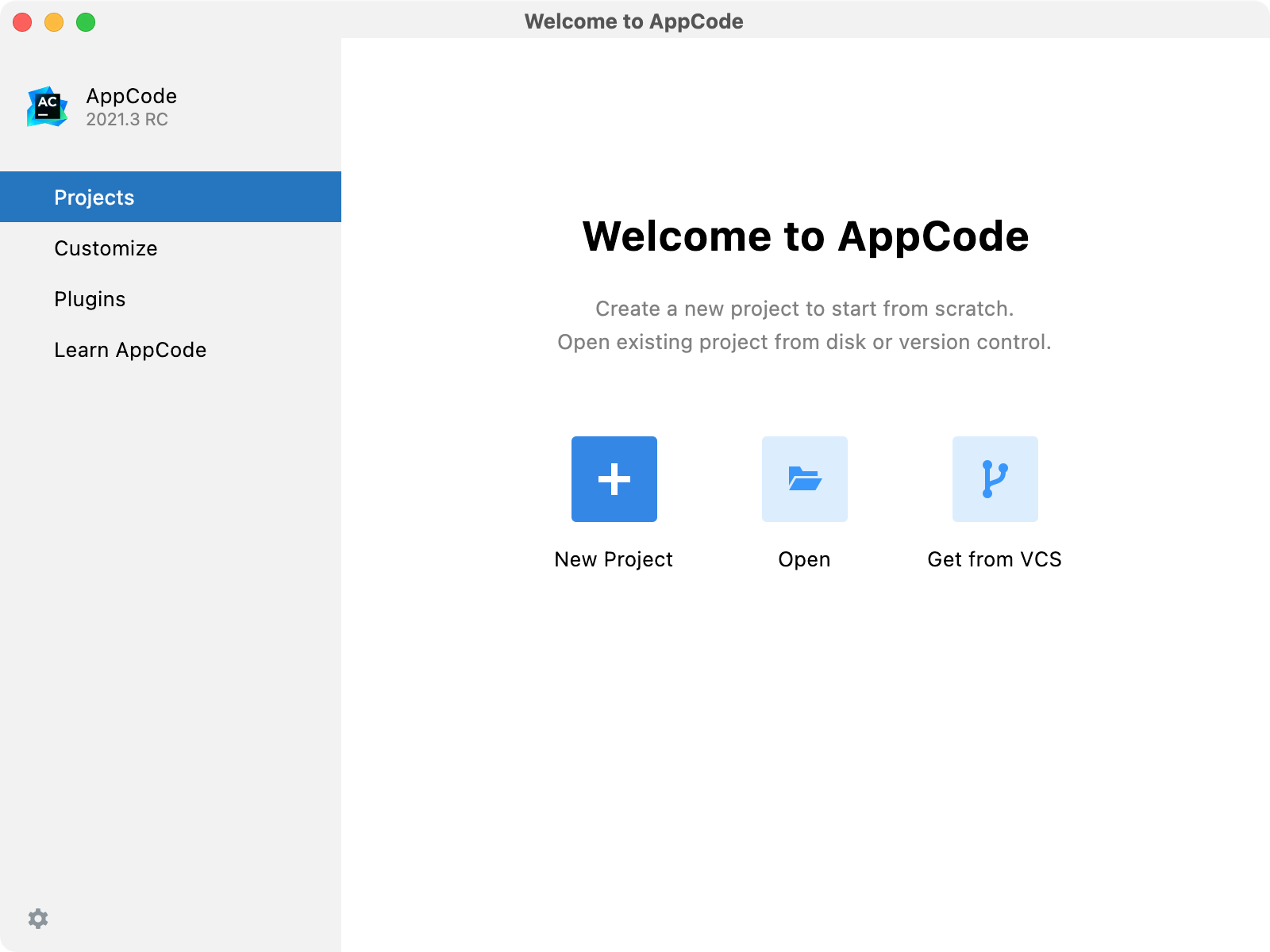The height and width of the screenshot is (952, 1270).
Task: Click the large Welcome to AppCode heading
Action: [x=805, y=236]
